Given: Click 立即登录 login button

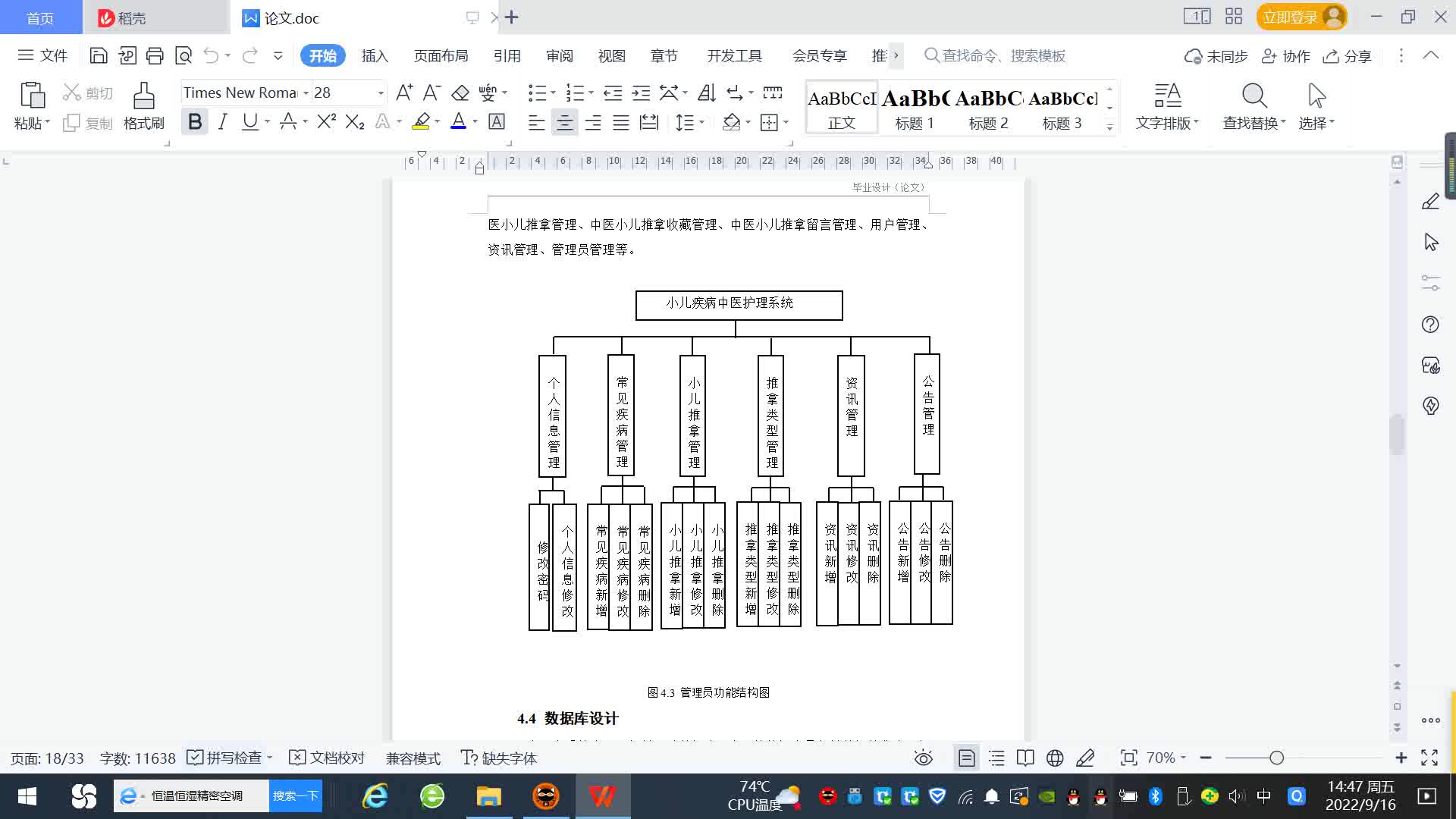Looking at the screenshot, I should [1301, 17].
